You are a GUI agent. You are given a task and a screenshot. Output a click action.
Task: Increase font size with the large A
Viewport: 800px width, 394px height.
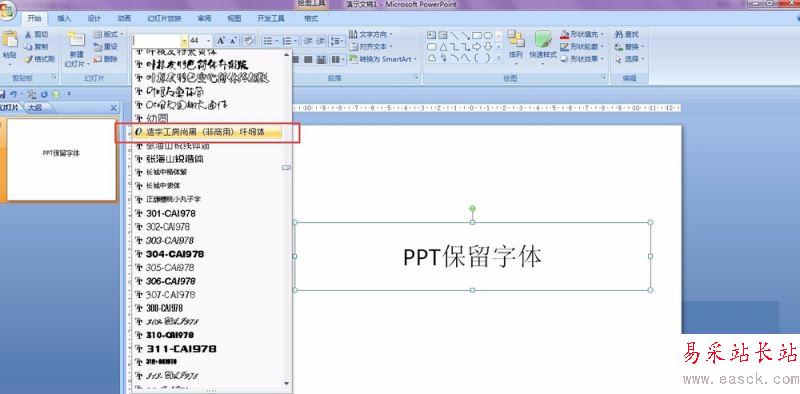(x=220, y=40)
